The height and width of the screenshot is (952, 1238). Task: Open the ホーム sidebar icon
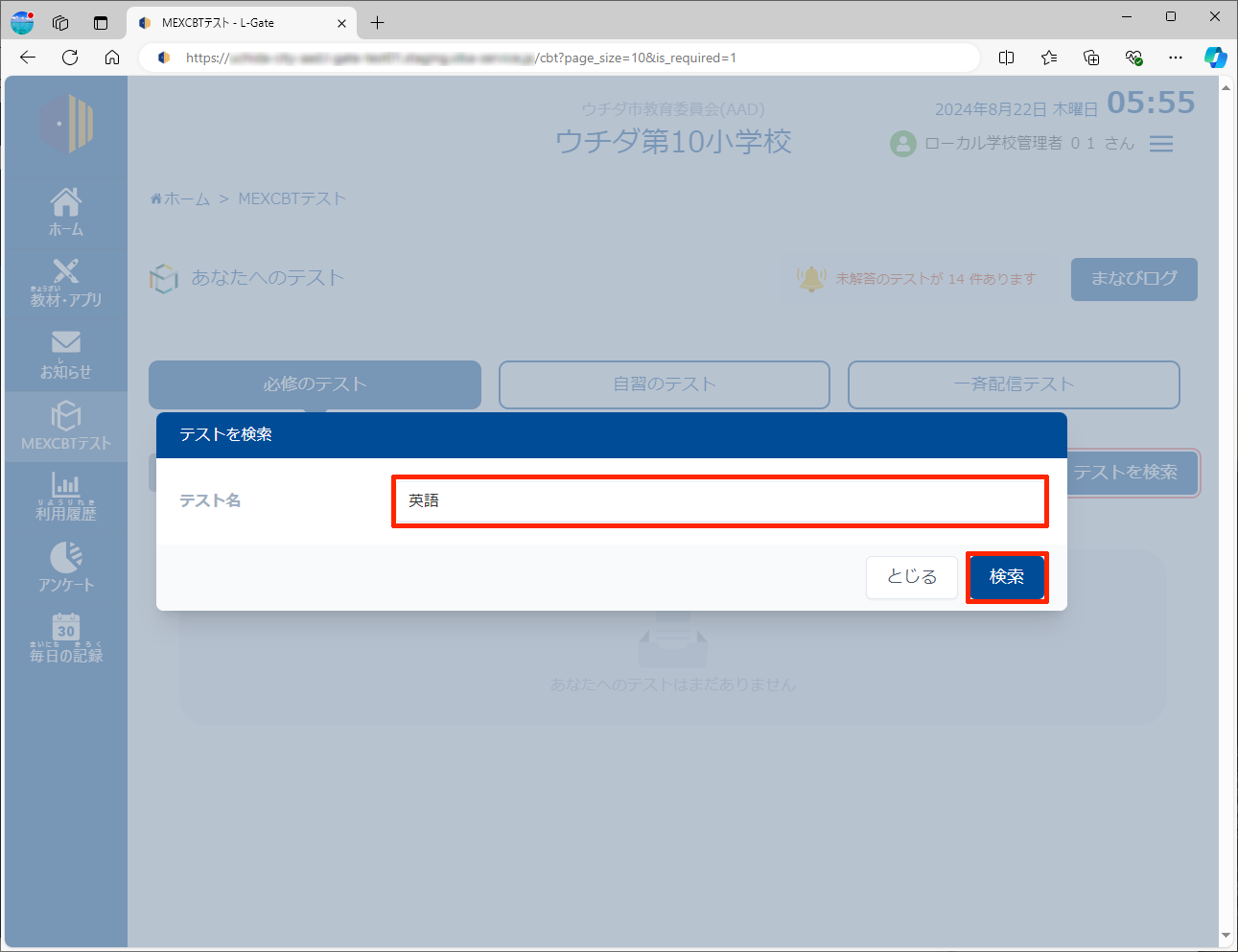[66, 212]
